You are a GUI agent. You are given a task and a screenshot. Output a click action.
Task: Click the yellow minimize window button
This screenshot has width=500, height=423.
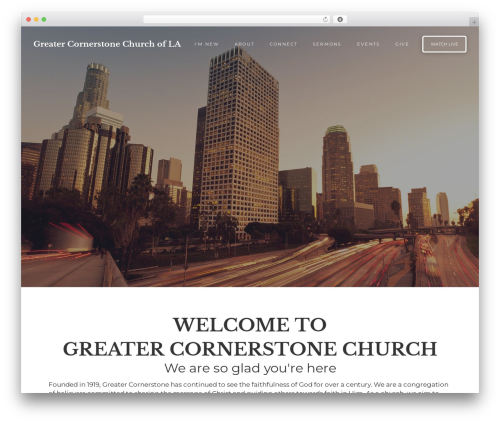[36, 20]
